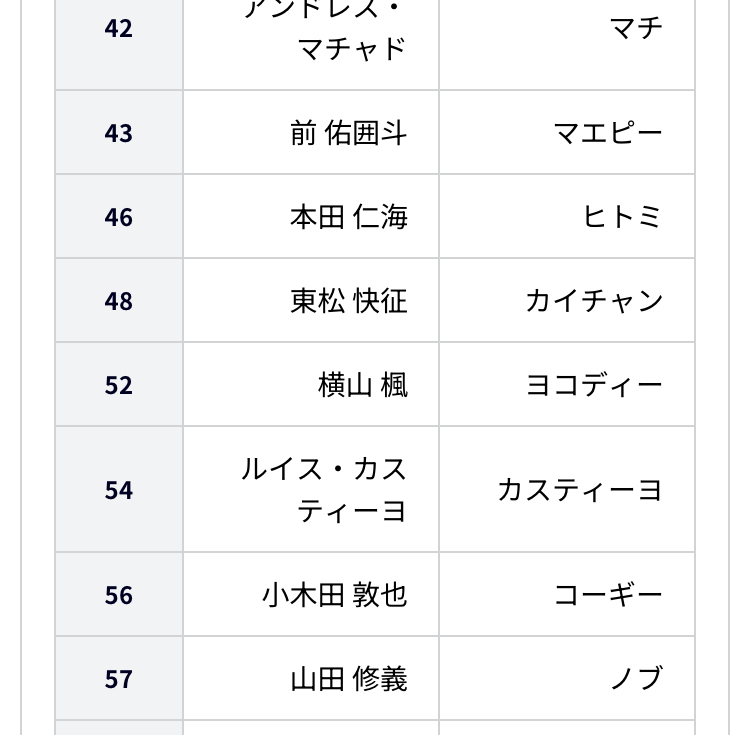Click the nickname マチ
The height and width of the screenshot is (735, 750).
pyautogui.click(x=636, y=29)
